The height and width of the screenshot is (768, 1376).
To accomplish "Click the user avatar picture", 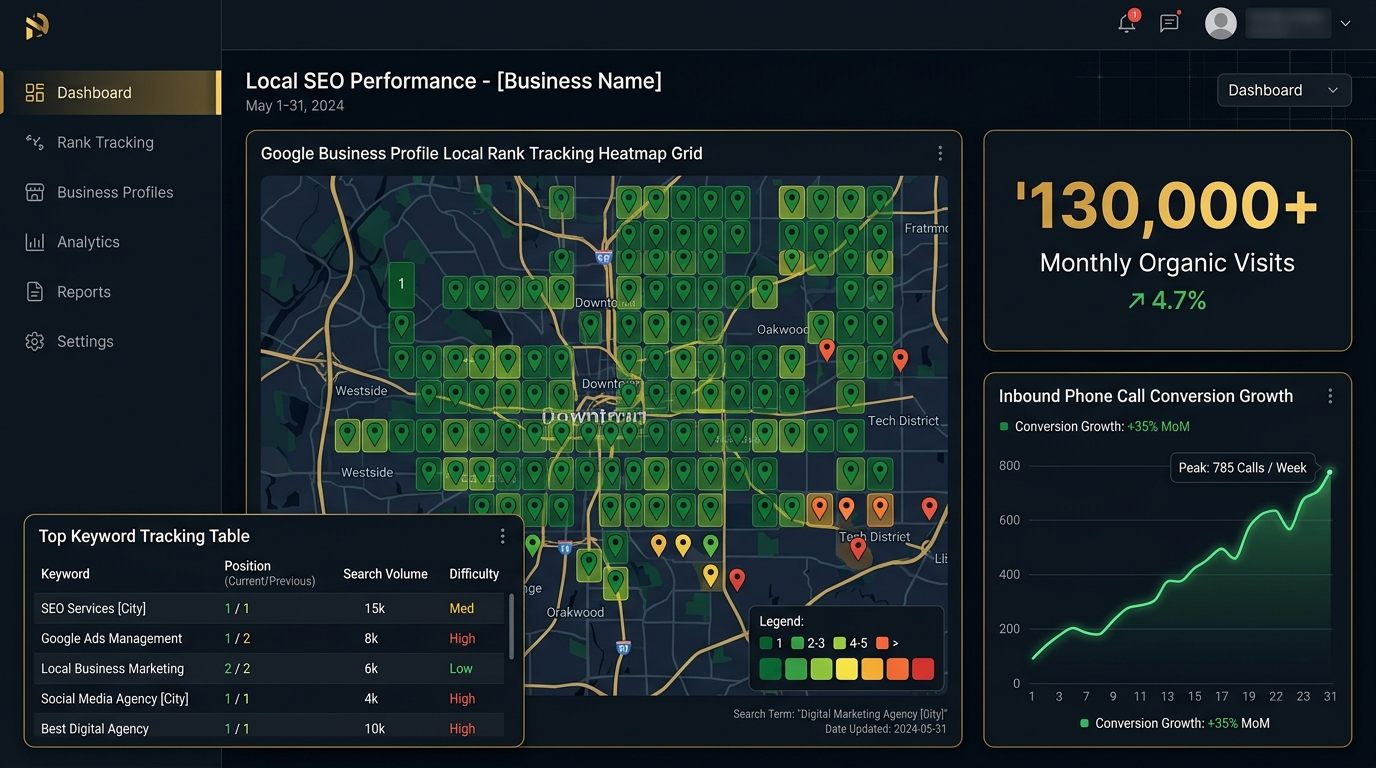I will point(1221,23).
